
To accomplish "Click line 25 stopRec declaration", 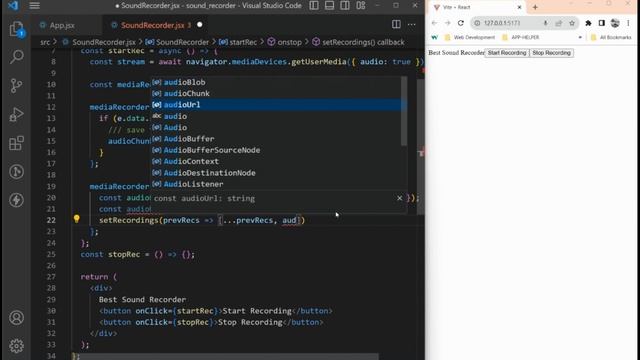I will (138, 254).
